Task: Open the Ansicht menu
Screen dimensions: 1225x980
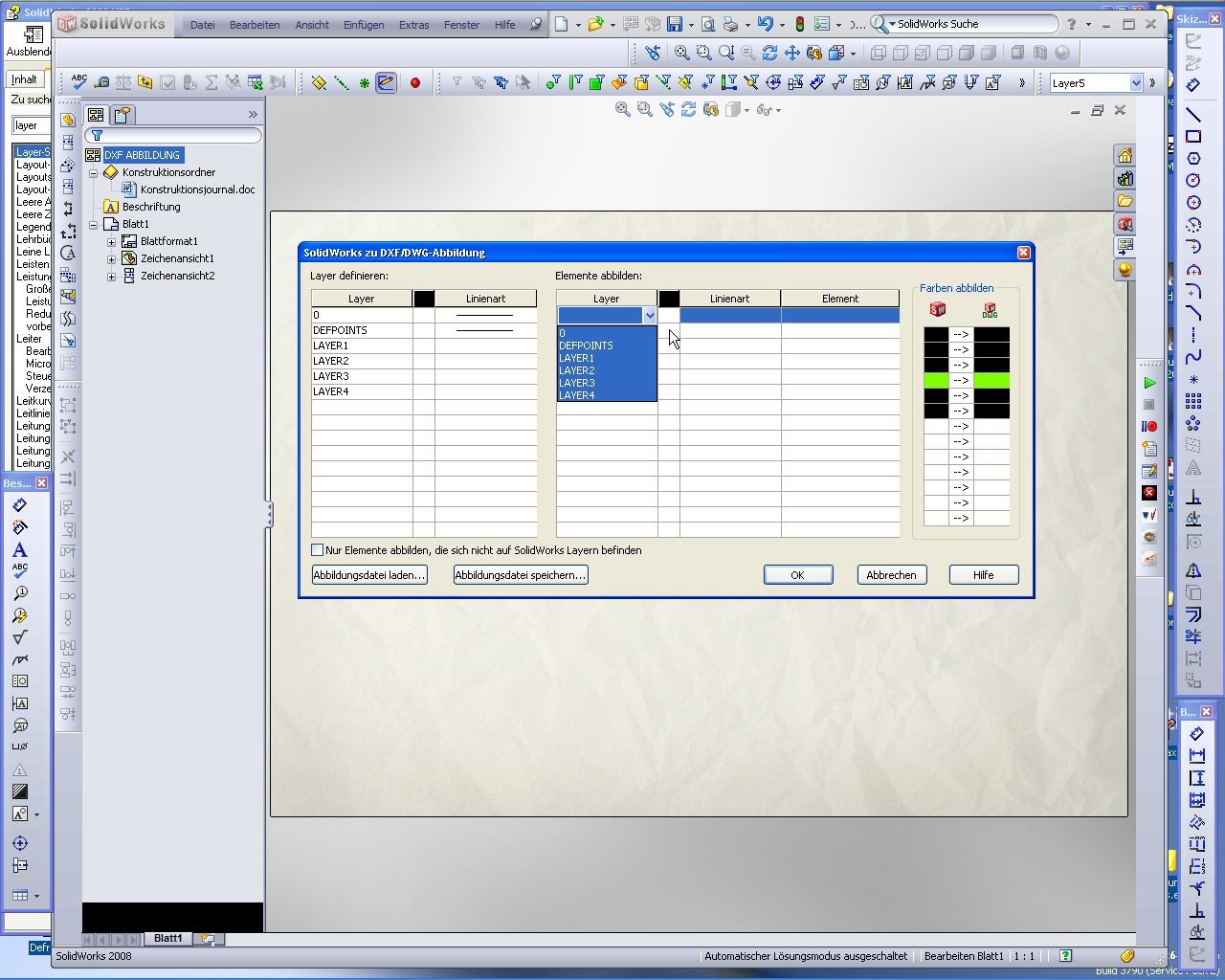Action: [x=312, y=25]
